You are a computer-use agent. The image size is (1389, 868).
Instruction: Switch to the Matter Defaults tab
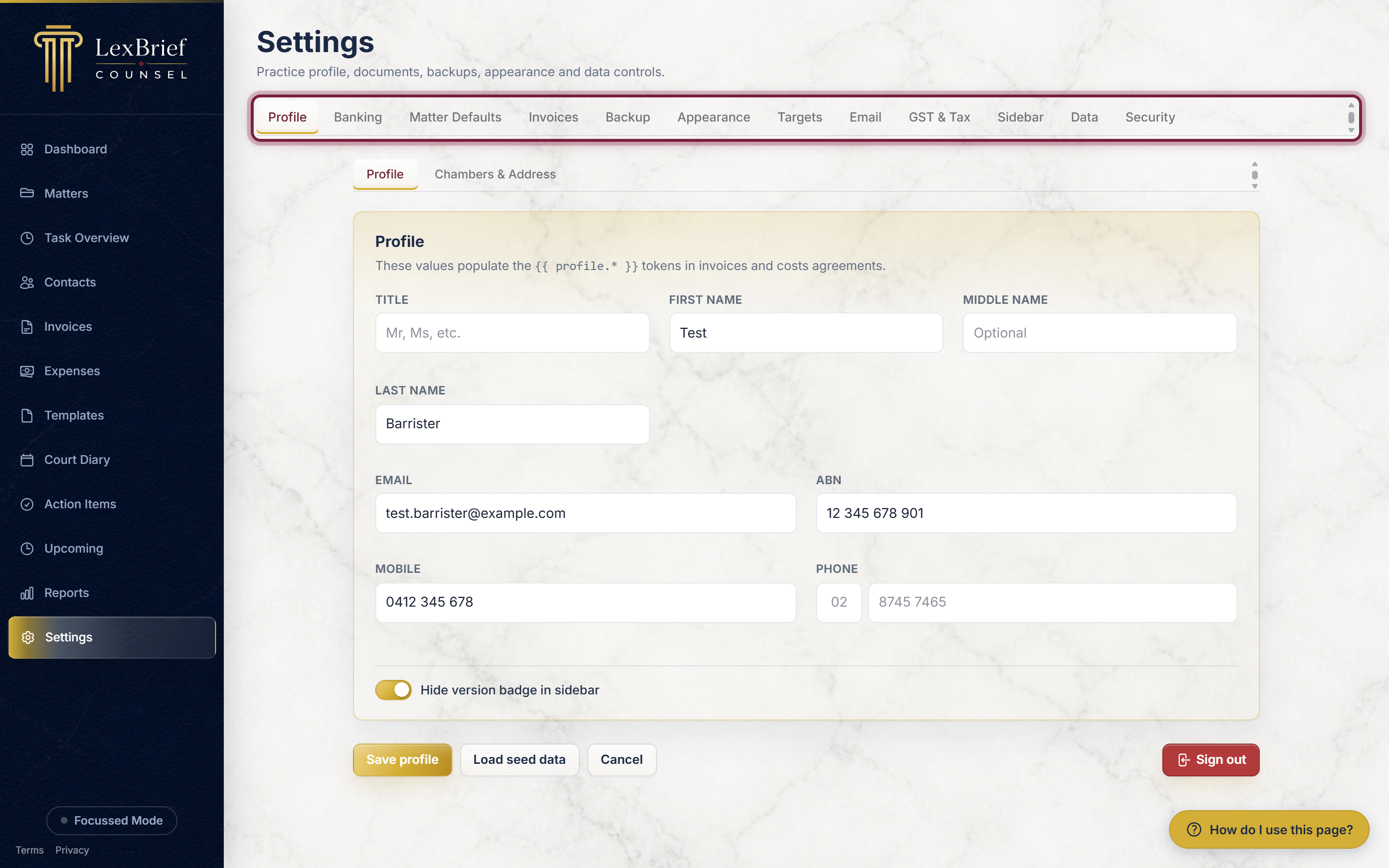[x=455, y=117]
